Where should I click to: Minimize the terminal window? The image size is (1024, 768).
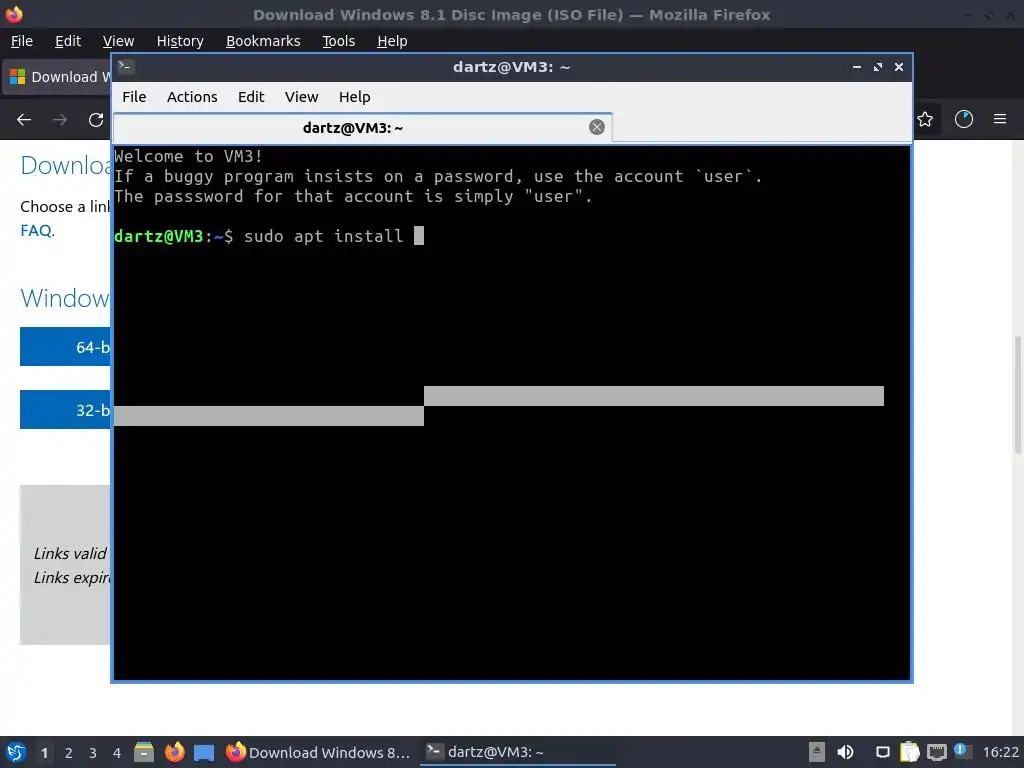[x=856, y=67]
